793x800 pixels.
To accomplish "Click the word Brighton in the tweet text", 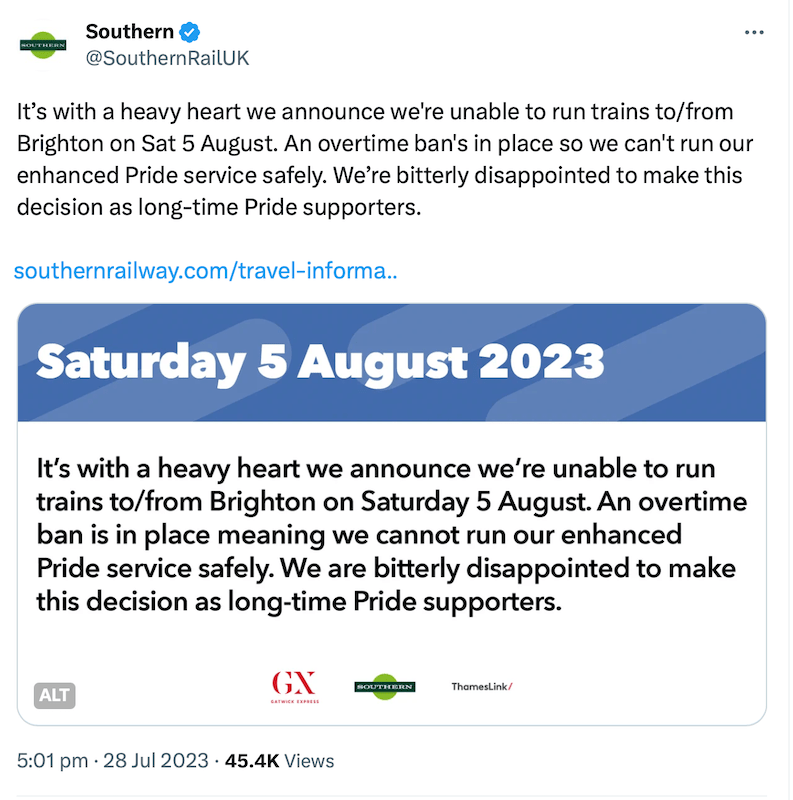I will coord(64,144).
